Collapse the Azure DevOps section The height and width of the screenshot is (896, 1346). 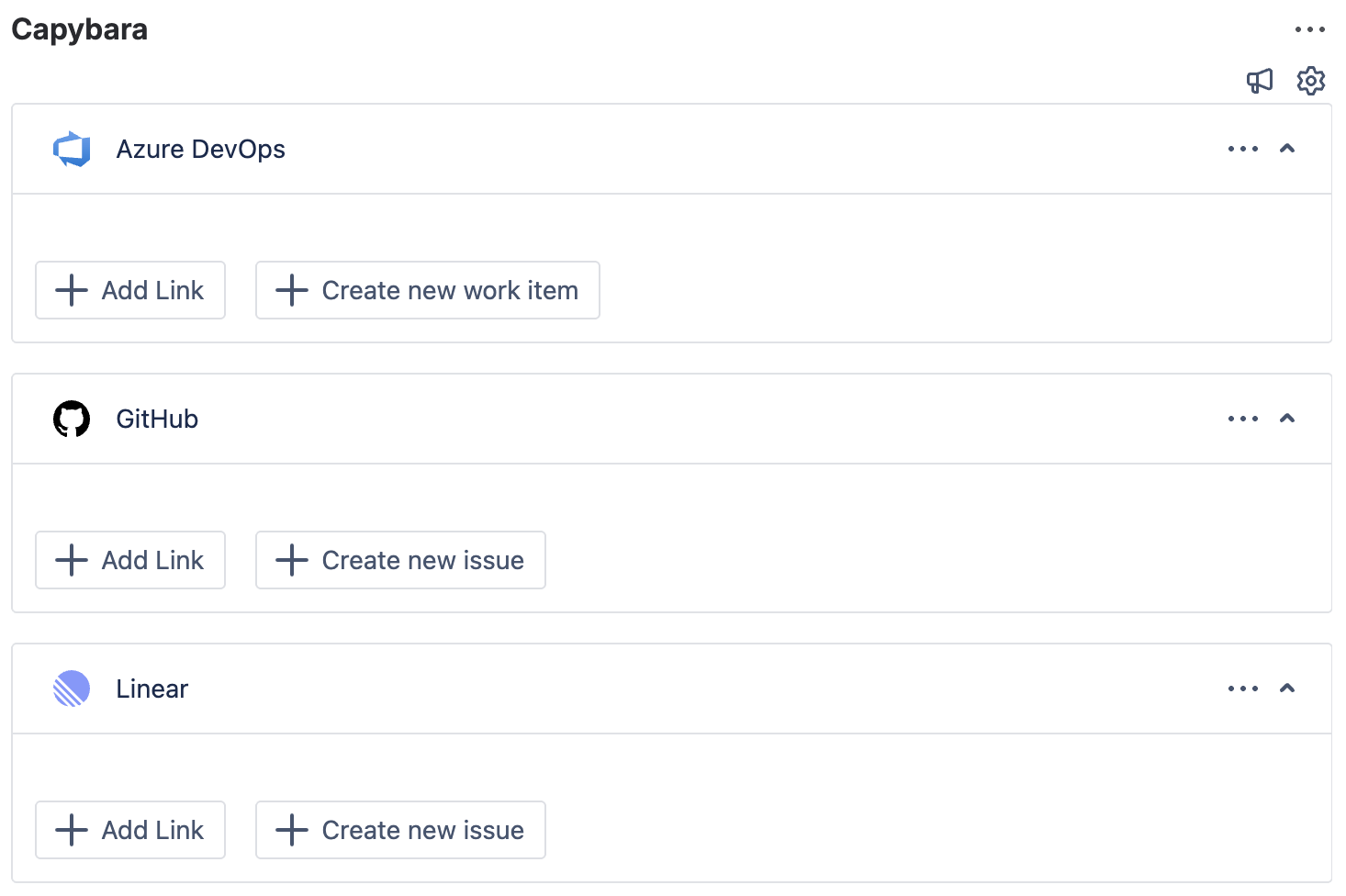(1287, 149)
